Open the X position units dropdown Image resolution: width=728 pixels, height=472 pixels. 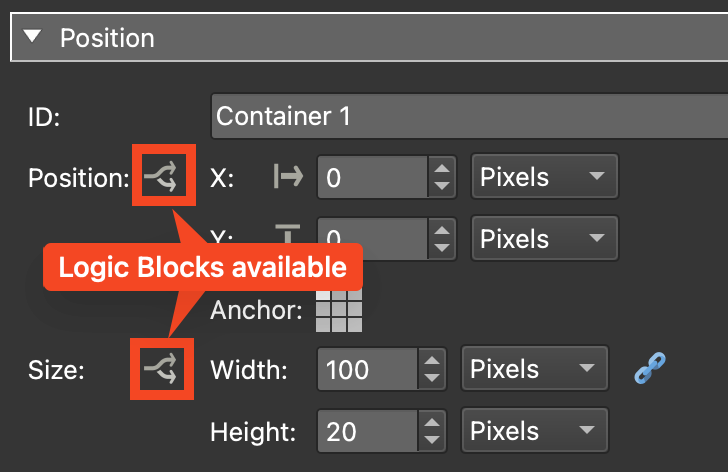[544, 178]
